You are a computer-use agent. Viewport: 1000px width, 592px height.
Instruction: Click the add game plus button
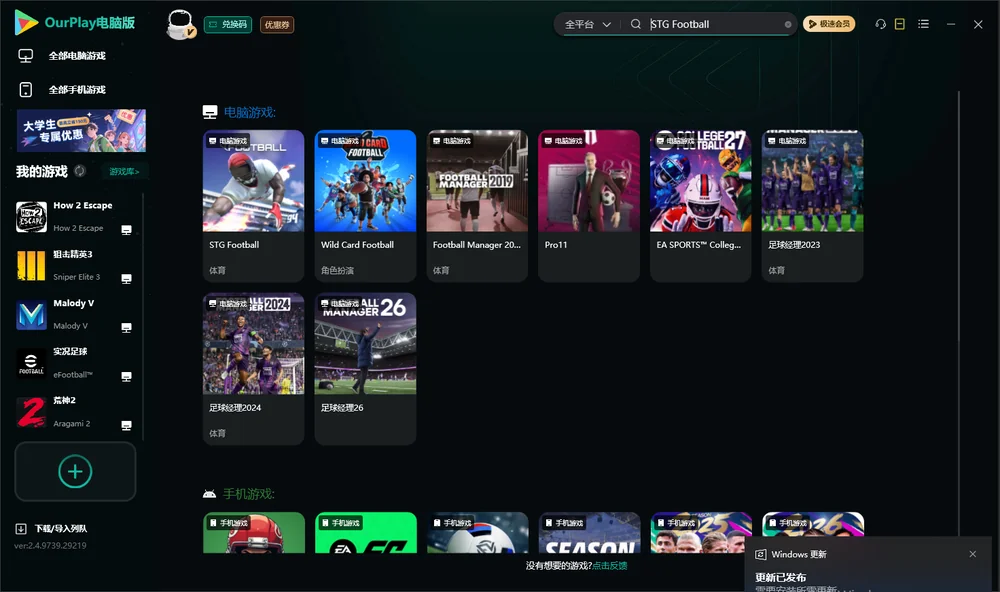pyautogui.click(x=75, y=471)
